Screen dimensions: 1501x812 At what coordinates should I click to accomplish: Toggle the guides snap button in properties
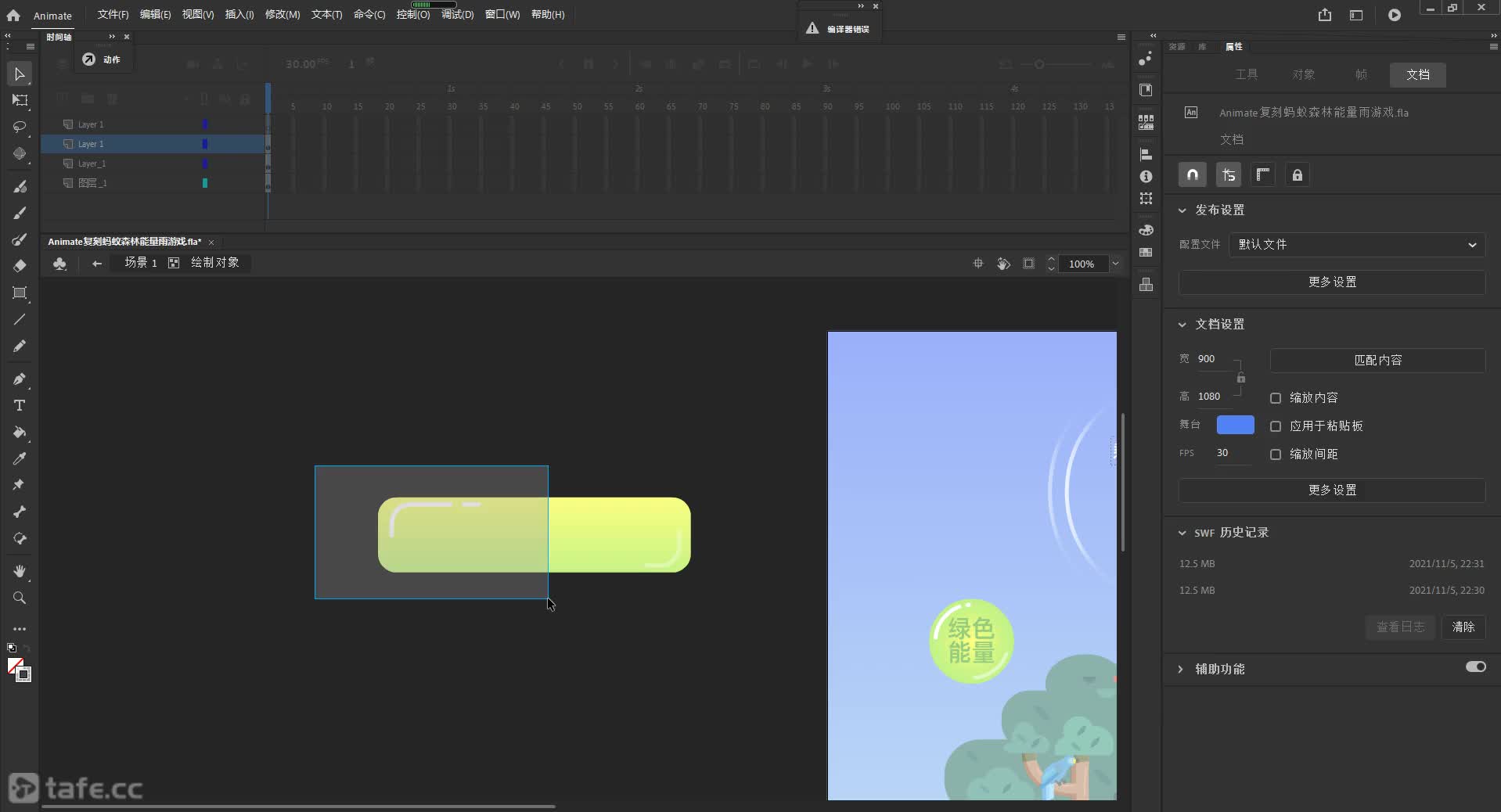(x=1229, y=175)
